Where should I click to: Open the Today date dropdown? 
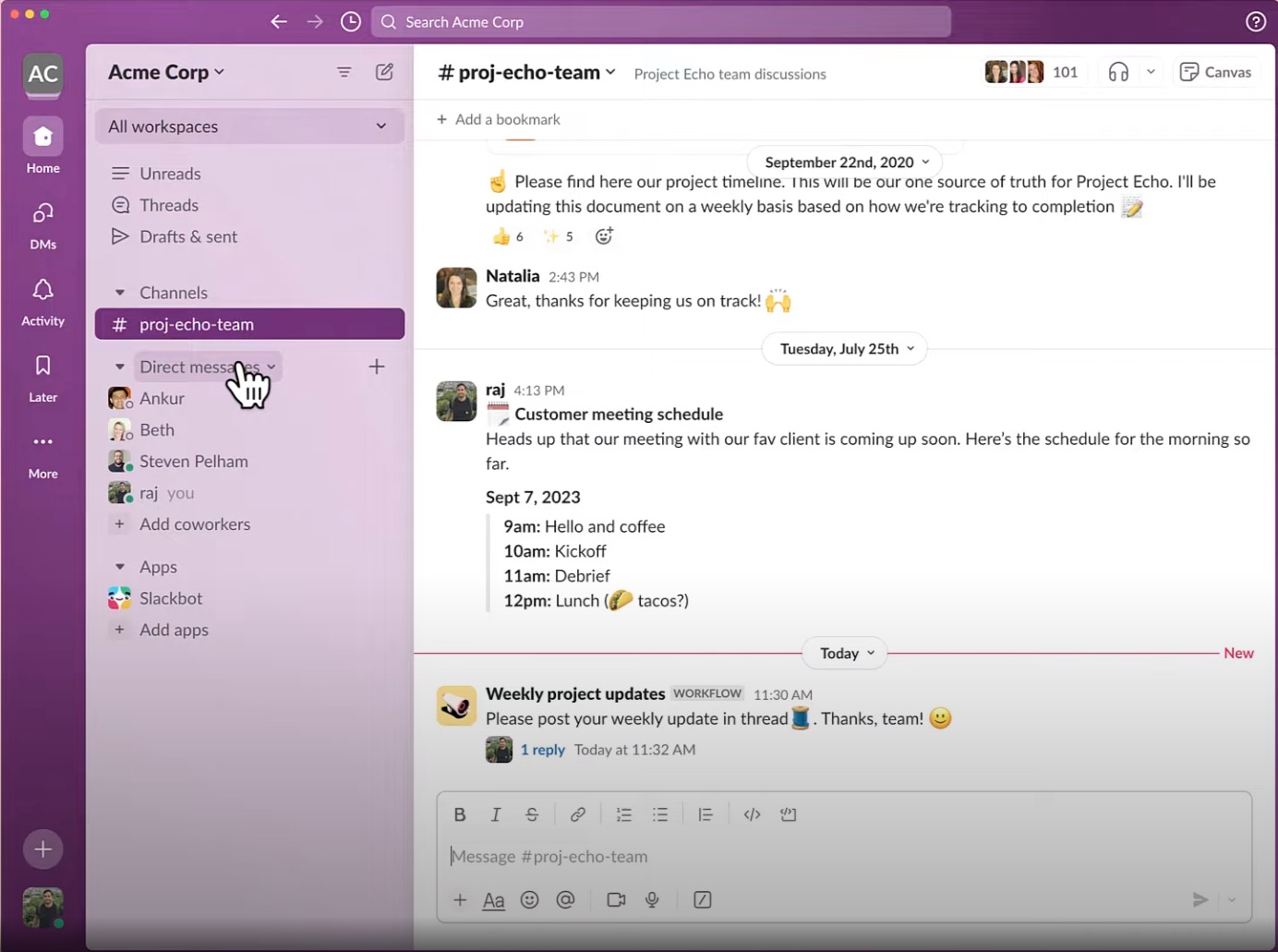846,654
